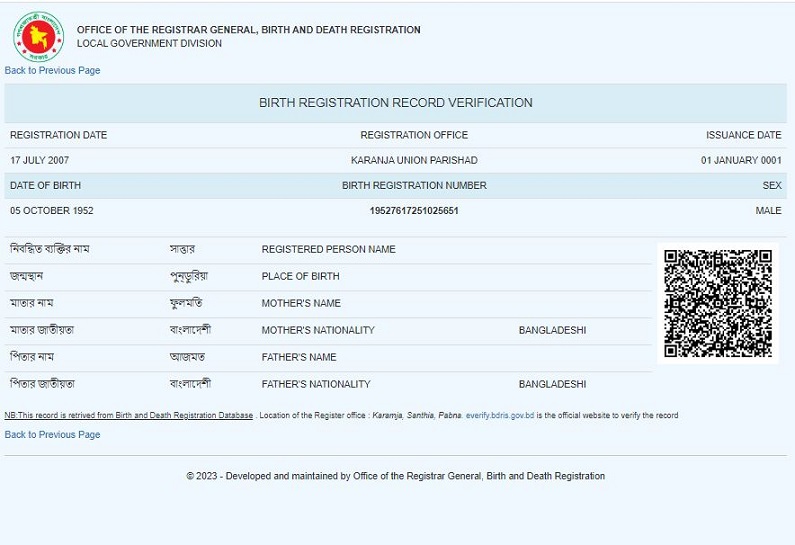
Task: Click the Registered Person Name label
Action: 328,249
